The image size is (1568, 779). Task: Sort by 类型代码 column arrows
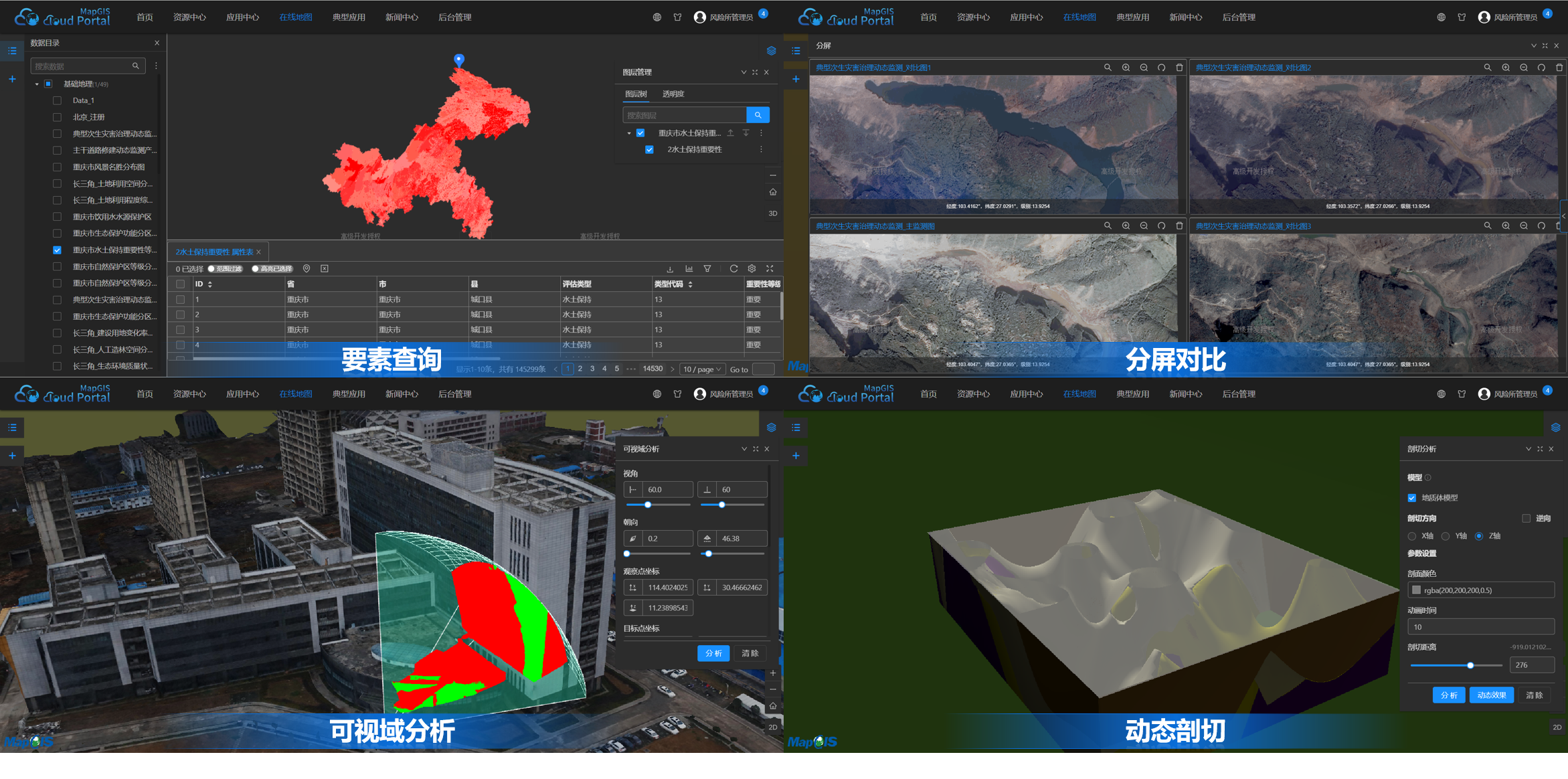pos(690,284)
